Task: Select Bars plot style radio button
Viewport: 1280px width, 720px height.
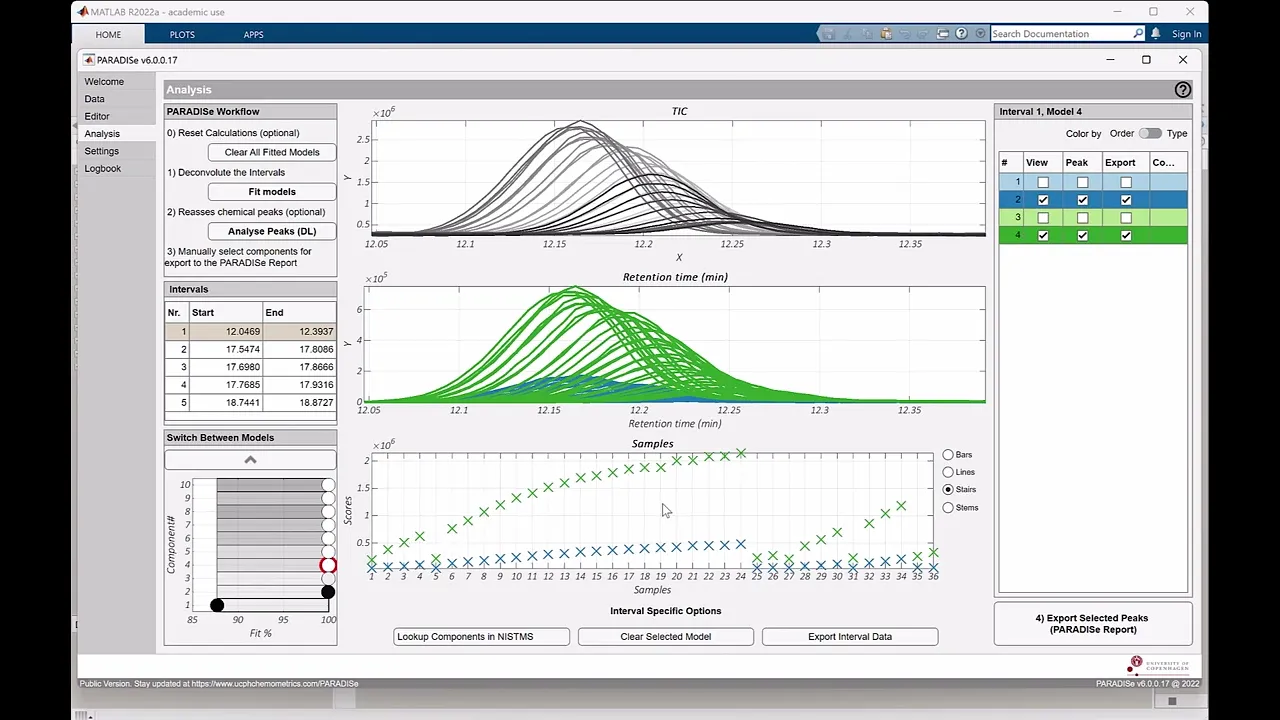Action: click(948, 455)
